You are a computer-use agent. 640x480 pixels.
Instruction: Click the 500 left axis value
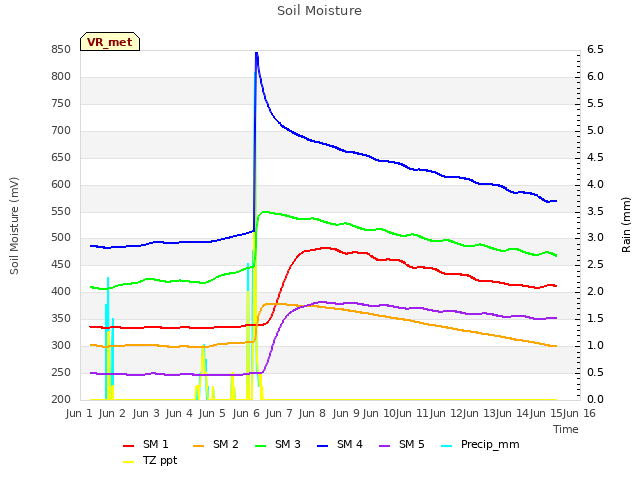tap(61, 238)
